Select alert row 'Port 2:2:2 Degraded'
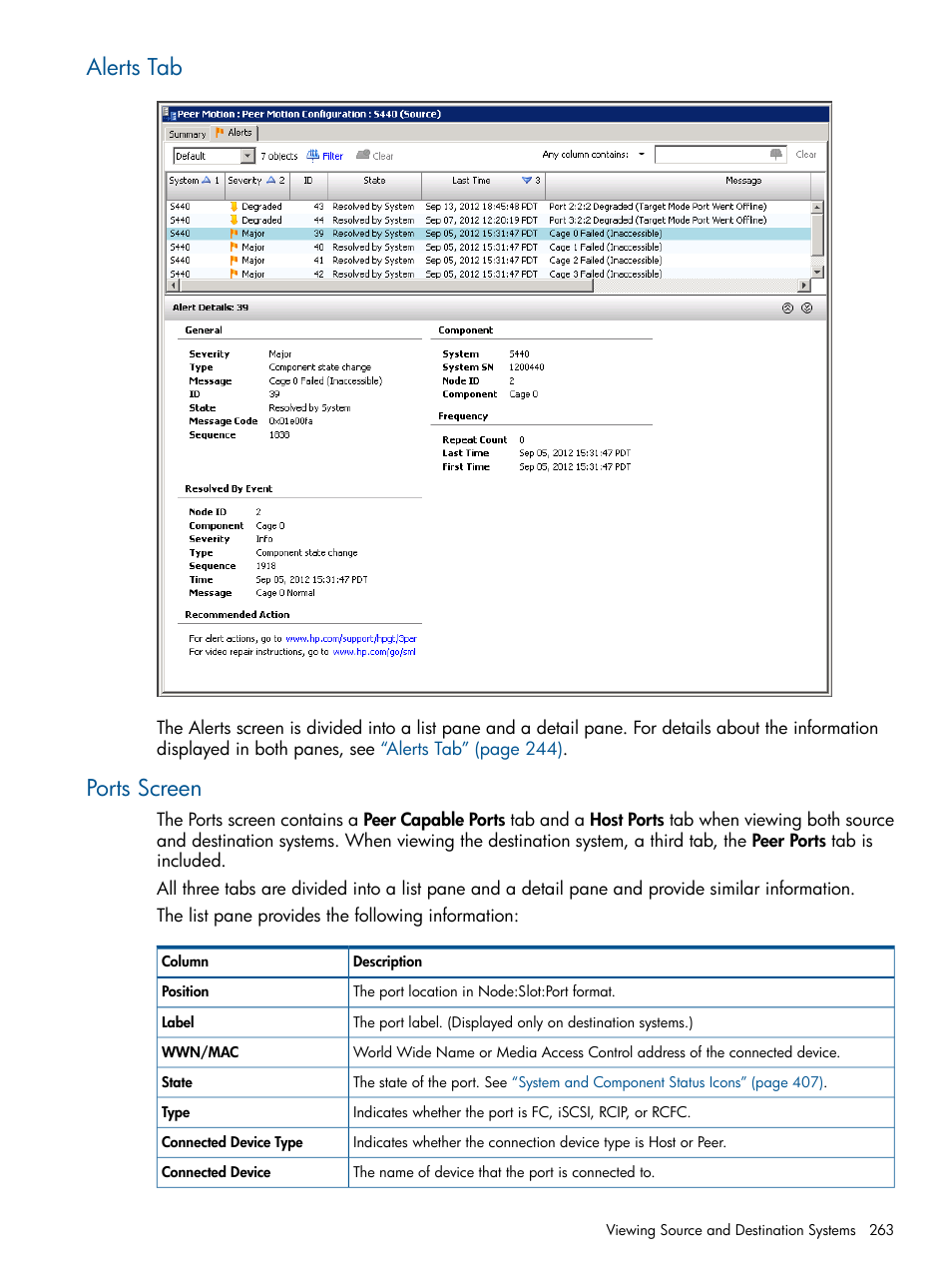This screenshot has height=1269, width=952. click(x=488, y=207)
